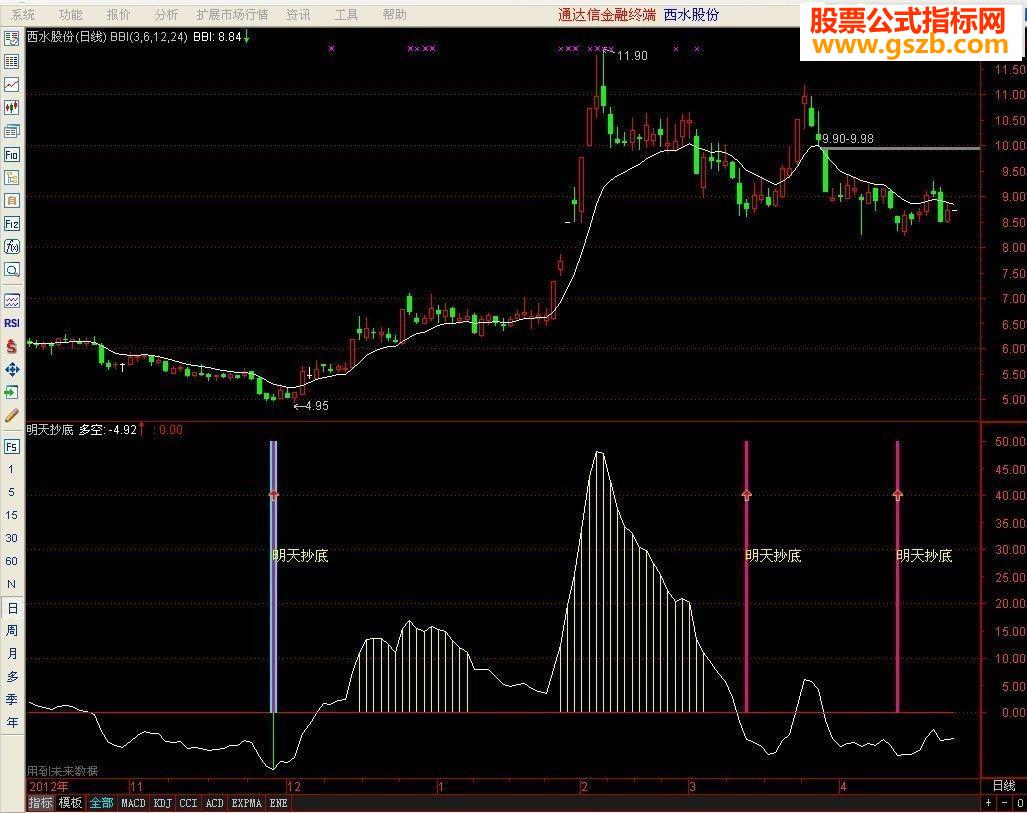Select the 周 weekly period button

click(x=12, y=631)
